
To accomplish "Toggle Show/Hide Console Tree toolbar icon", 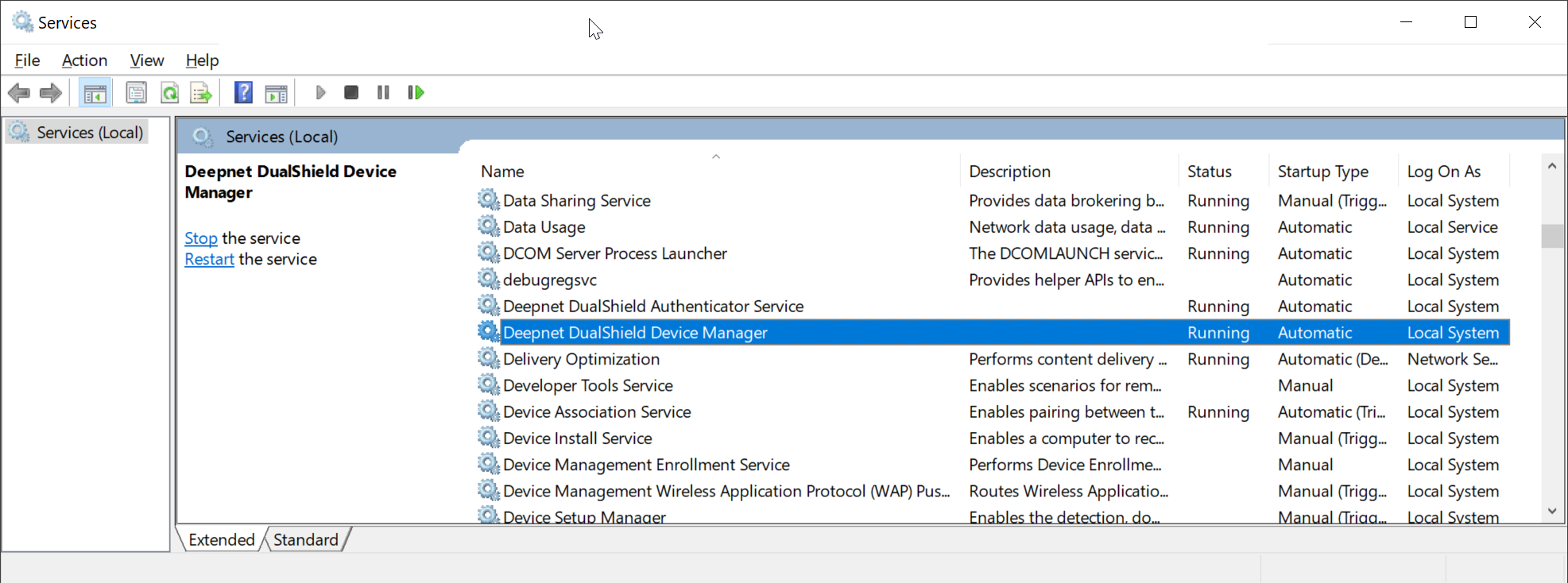I will pyautogui.click(x=95, y=93).
